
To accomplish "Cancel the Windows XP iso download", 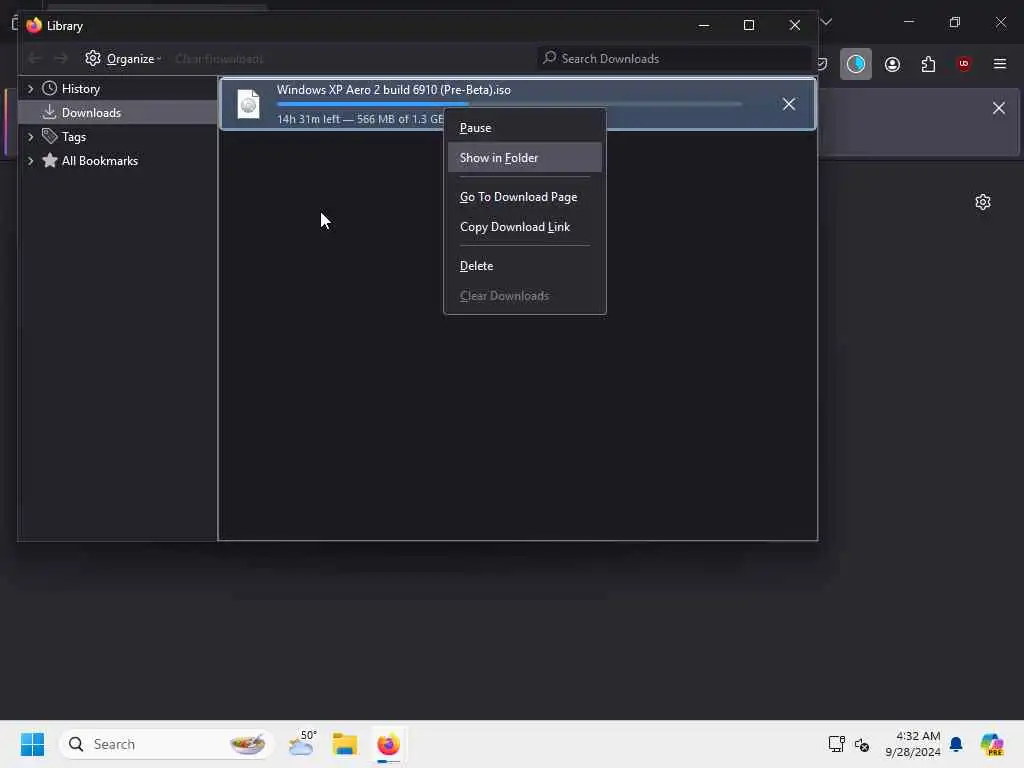I will point(788,104).
